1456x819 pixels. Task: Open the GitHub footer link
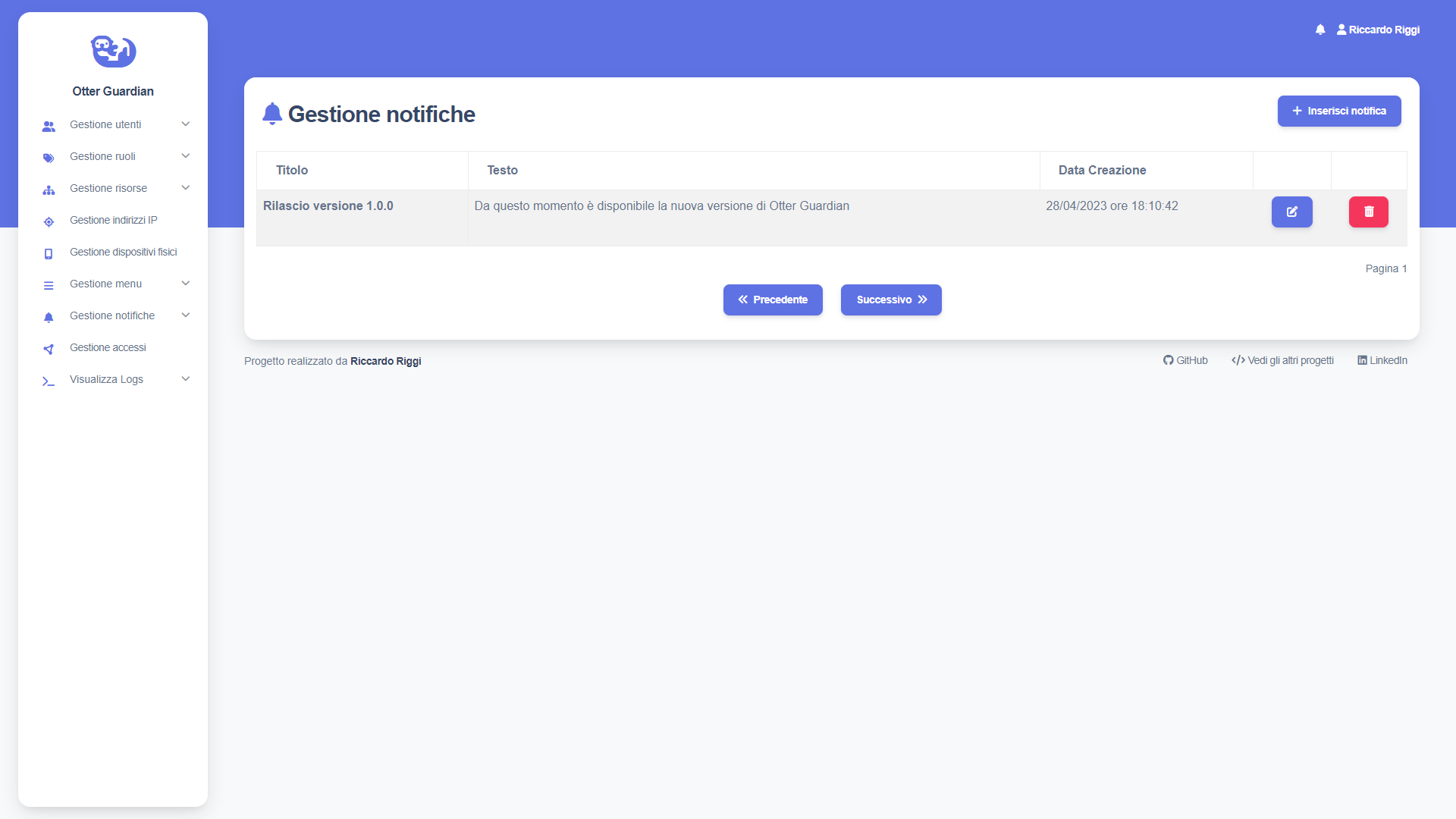point(1185,360)
